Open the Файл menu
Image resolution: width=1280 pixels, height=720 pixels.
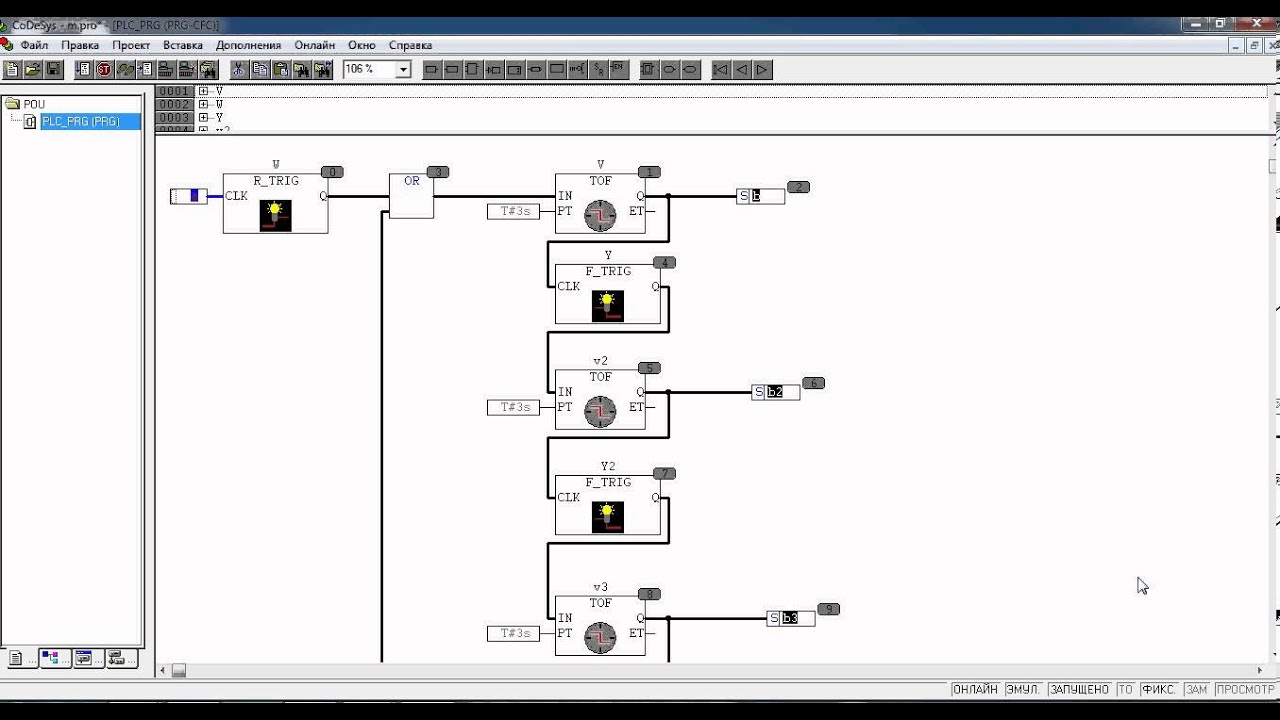[34, 45]
